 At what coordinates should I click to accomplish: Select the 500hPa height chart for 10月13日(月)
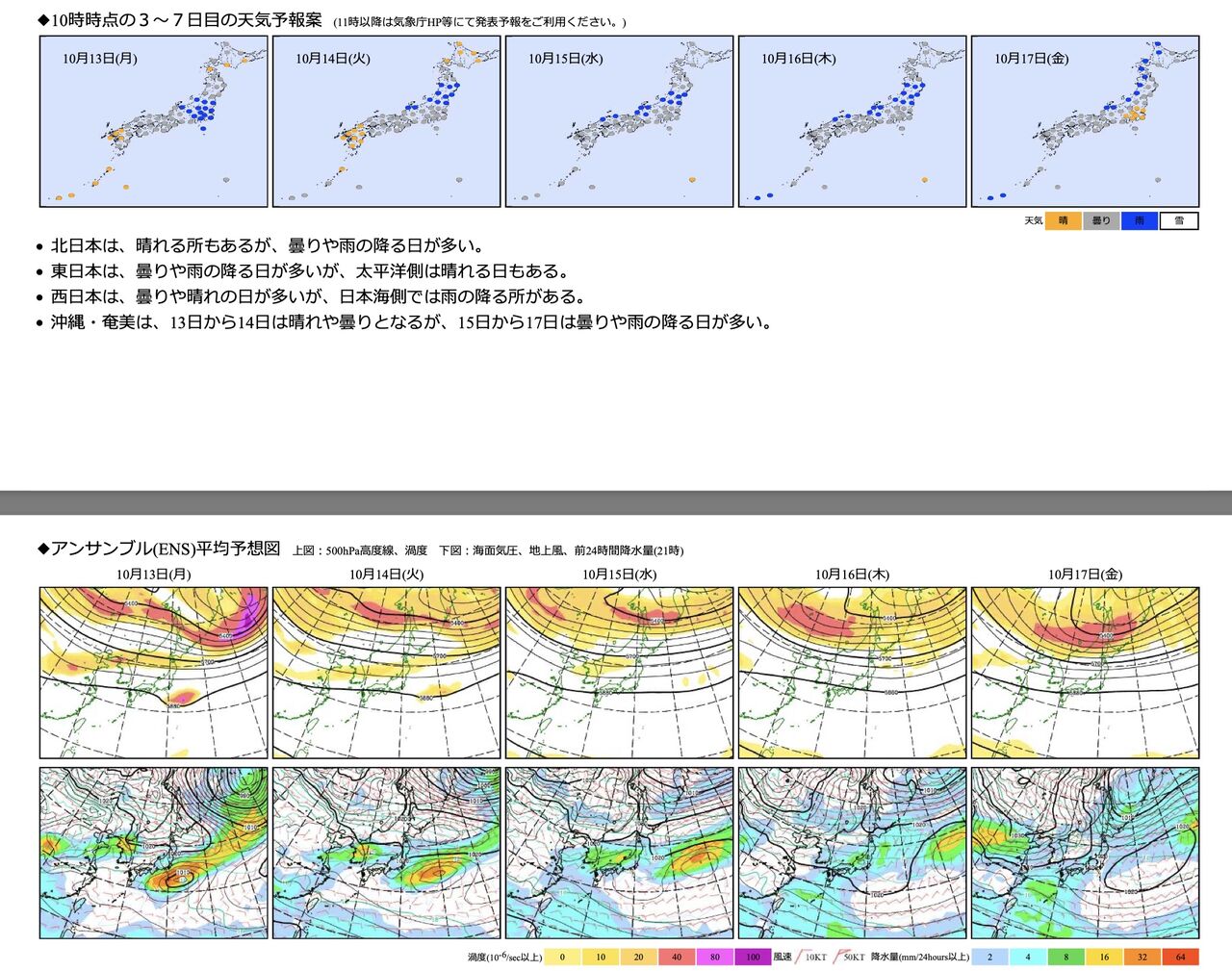(153, 673)
